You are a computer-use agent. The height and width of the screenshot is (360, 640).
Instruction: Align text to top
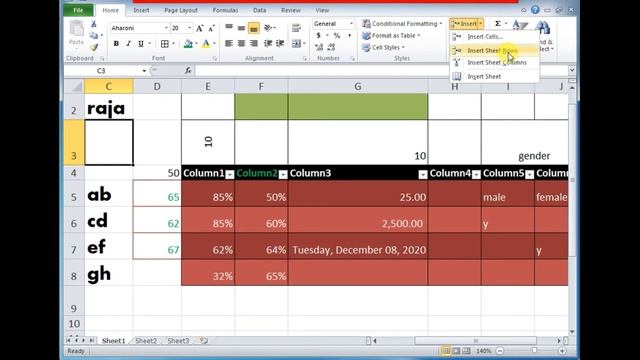pyautogui.click(x=229, y=27)
